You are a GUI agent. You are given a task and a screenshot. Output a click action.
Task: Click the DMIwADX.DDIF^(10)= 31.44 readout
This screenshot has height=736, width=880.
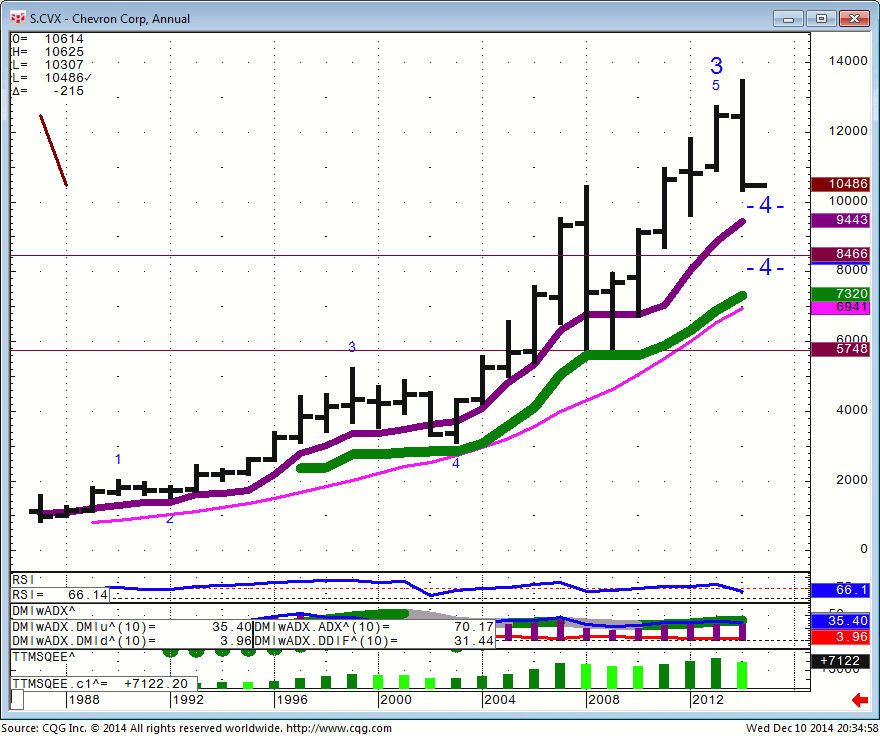pos(374,641)
